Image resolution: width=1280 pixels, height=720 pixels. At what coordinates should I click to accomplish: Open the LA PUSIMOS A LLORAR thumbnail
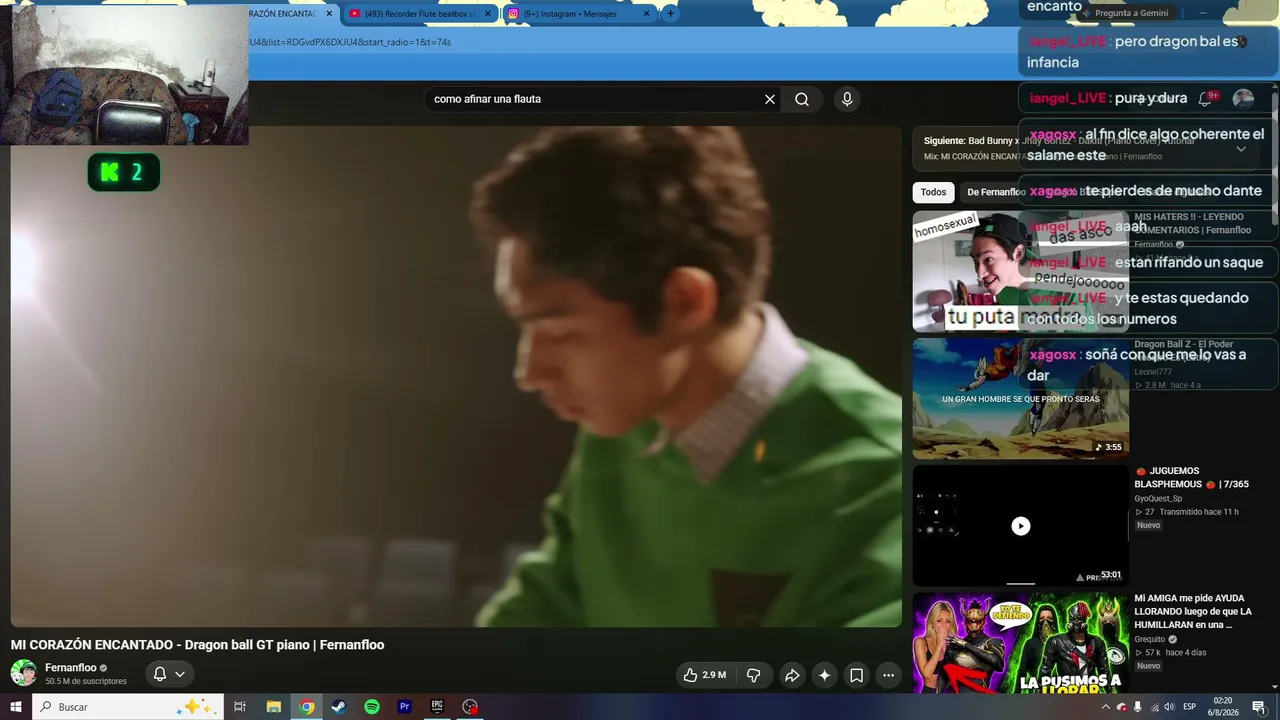(x=1020, y=643)
